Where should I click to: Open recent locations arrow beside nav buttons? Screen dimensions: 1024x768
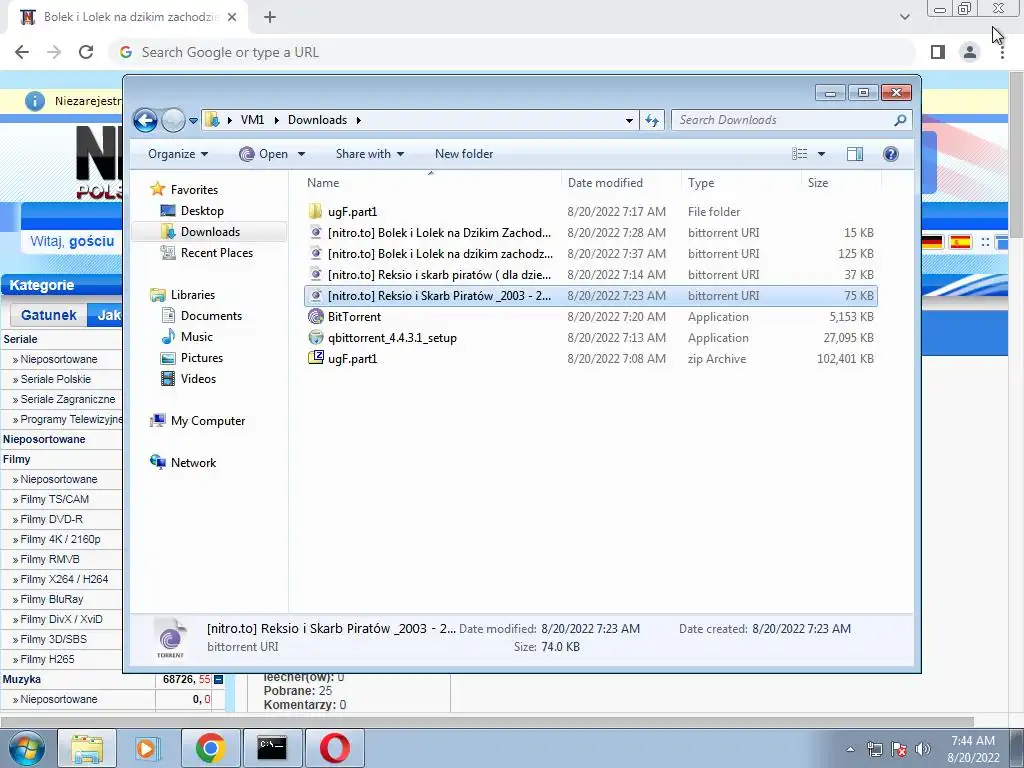(x=193, y=121)
